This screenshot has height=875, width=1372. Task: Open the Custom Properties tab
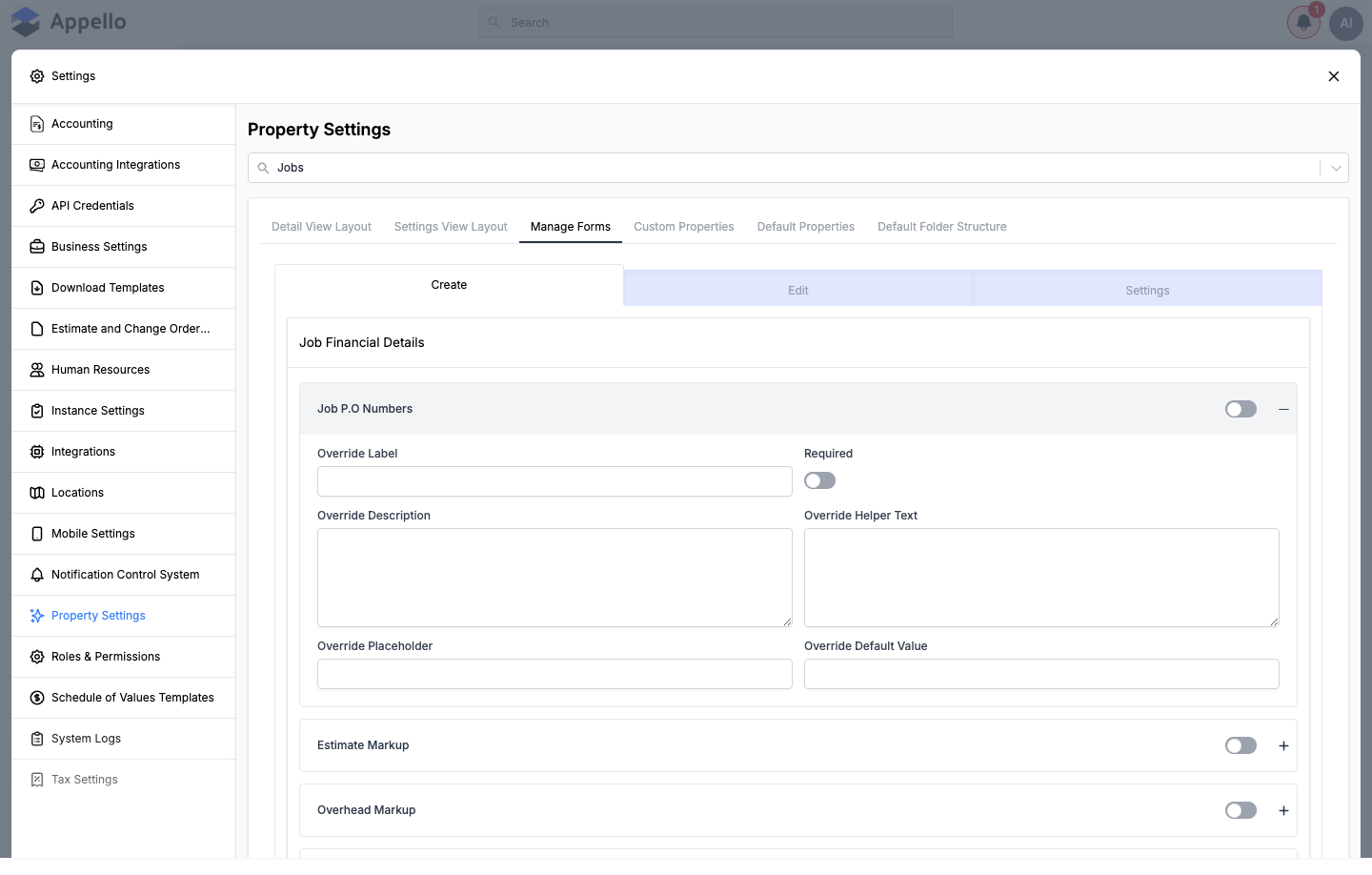[x=684, y=227]
